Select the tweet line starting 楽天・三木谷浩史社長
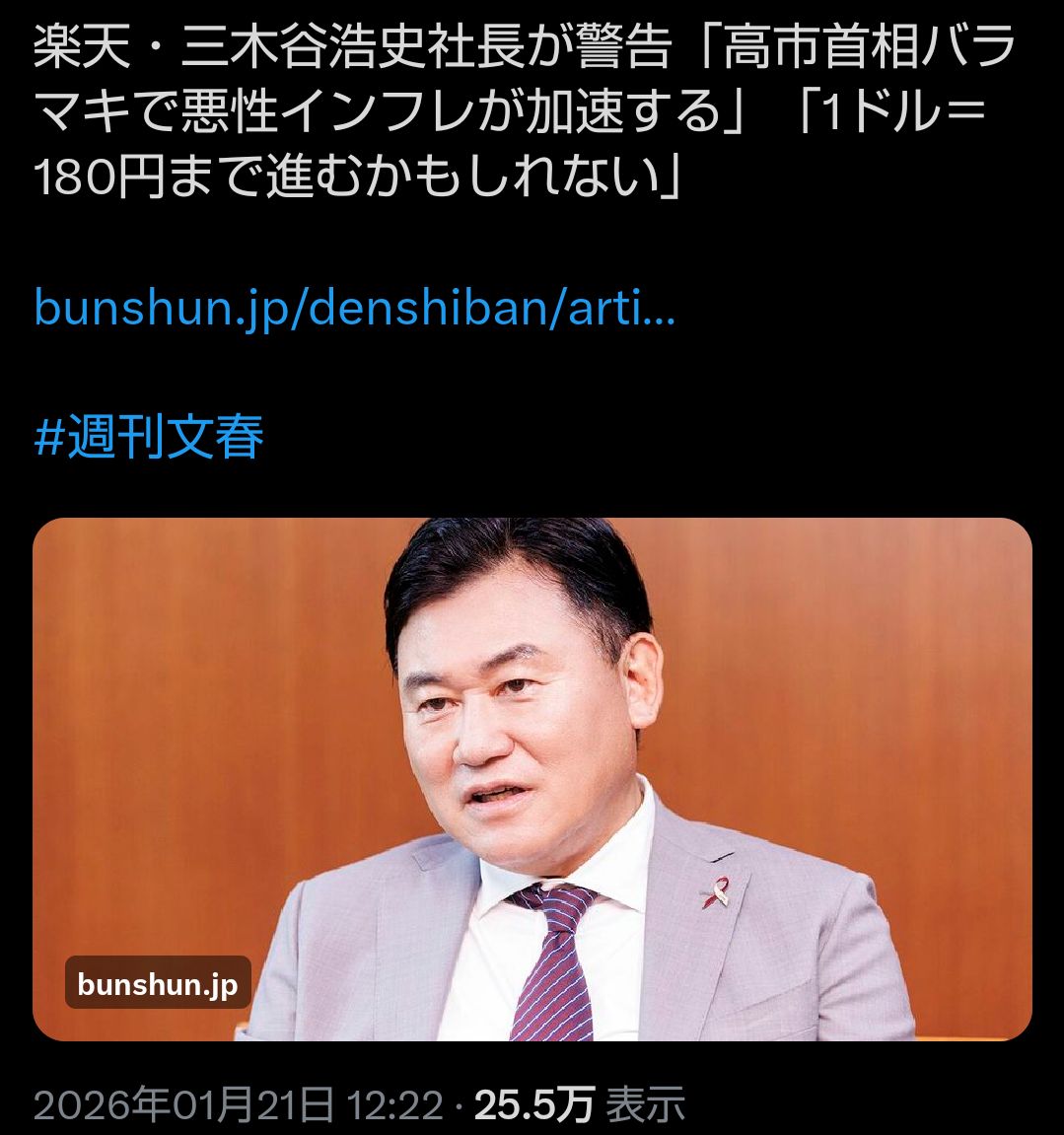 point(525,47)
